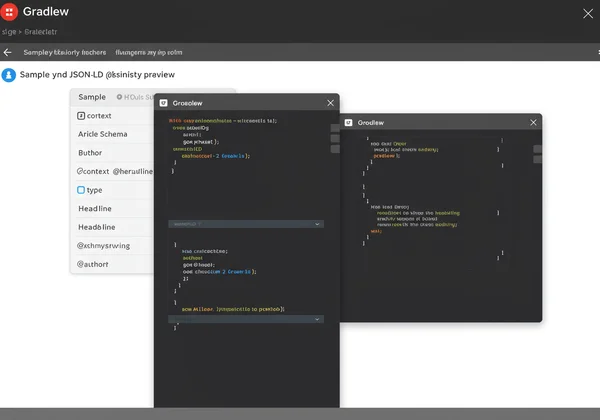Image resolution: width=600 pixels, height=420 pixels.
Task: Click the icon beside the context row
Action: (81, 116)
